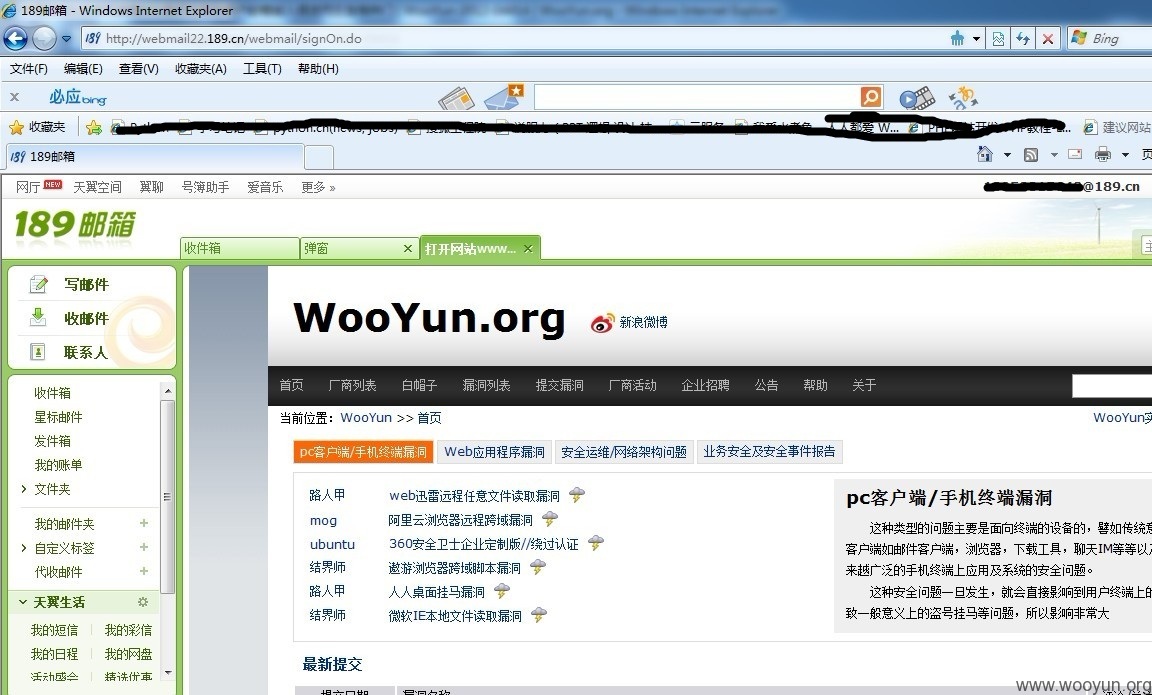Open the 收藏夹(A) menu

coord(201,68)
